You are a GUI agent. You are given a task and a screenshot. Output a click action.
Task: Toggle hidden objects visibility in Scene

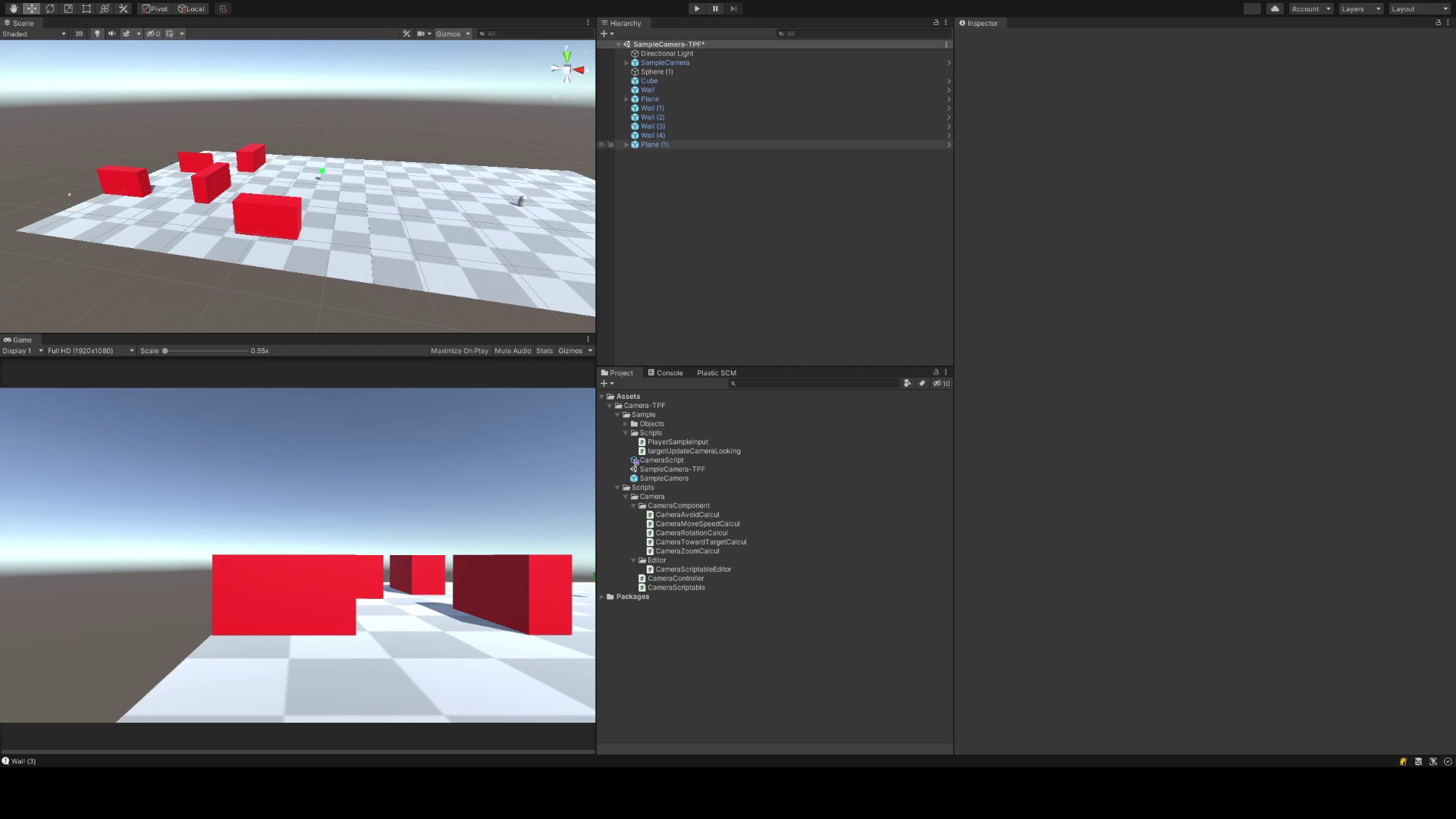pos(153,33)
